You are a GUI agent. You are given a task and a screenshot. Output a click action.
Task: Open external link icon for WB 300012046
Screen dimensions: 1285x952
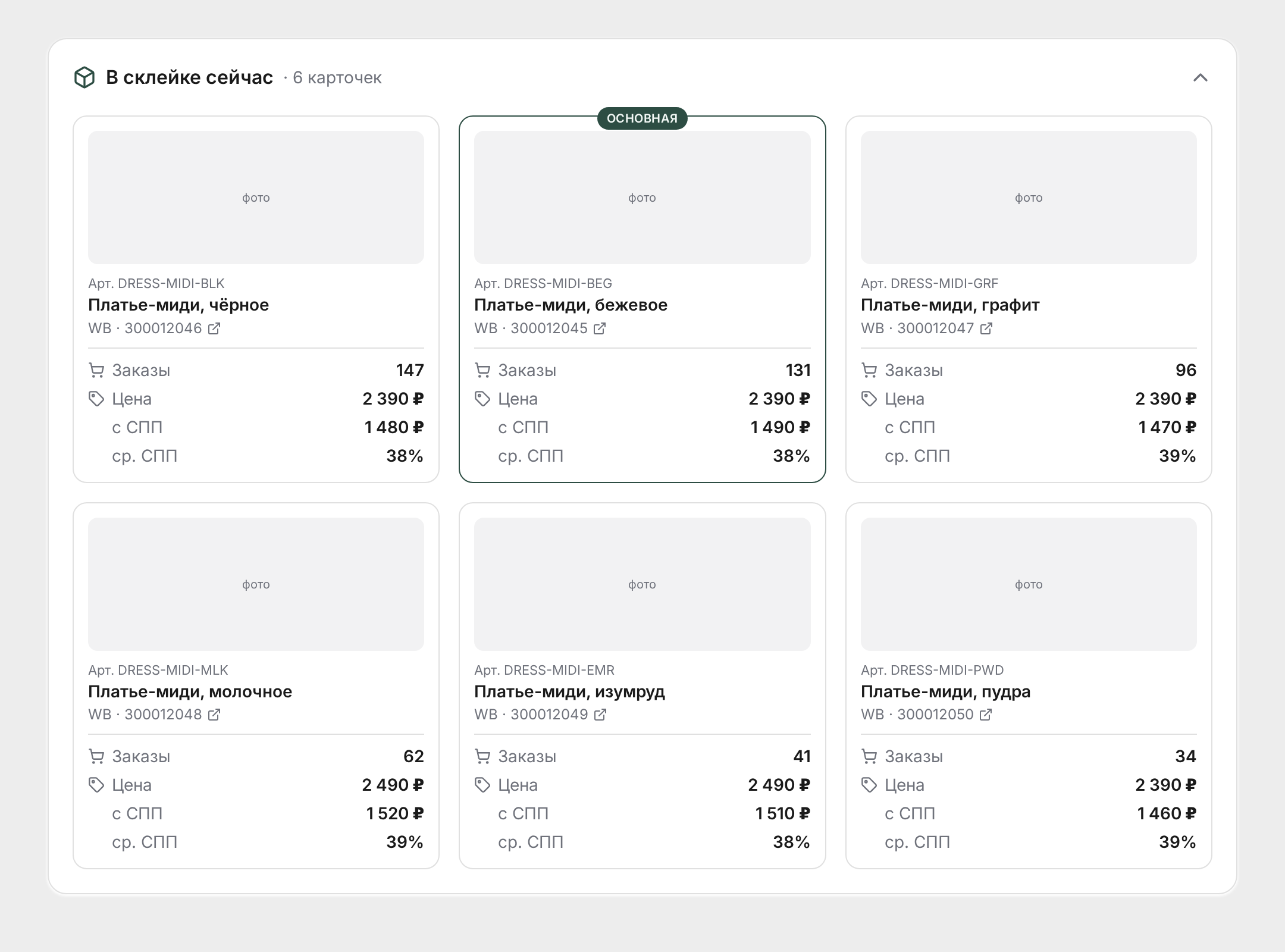214,328
